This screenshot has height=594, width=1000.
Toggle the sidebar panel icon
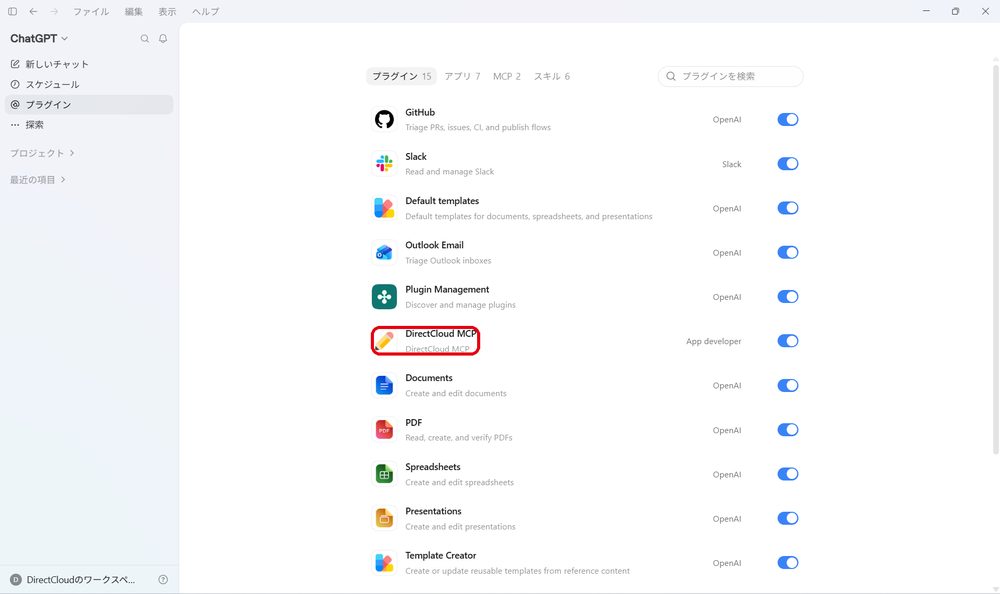click(x=12, y=11)
